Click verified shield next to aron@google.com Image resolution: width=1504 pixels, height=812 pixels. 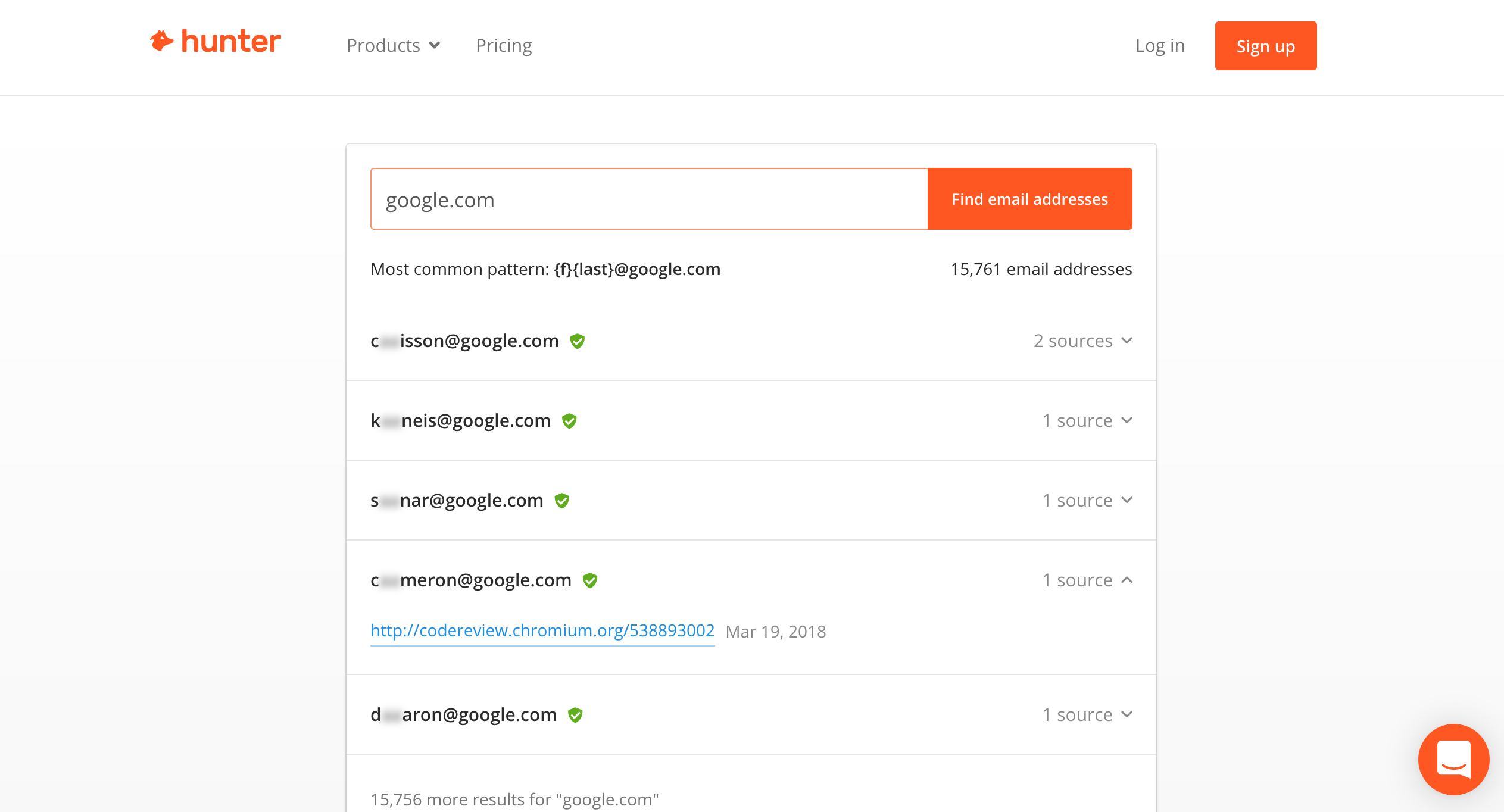(x=575, y=715)
